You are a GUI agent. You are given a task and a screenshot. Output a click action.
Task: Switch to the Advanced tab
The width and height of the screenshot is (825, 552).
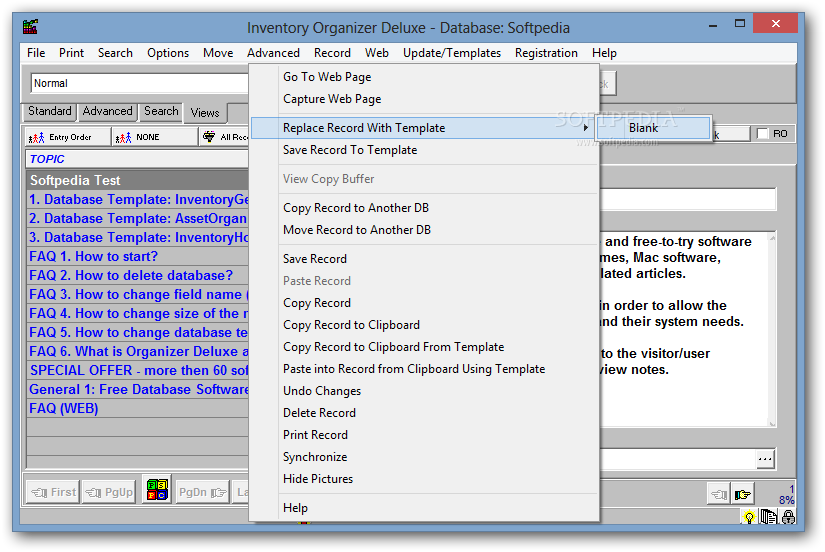107,112
